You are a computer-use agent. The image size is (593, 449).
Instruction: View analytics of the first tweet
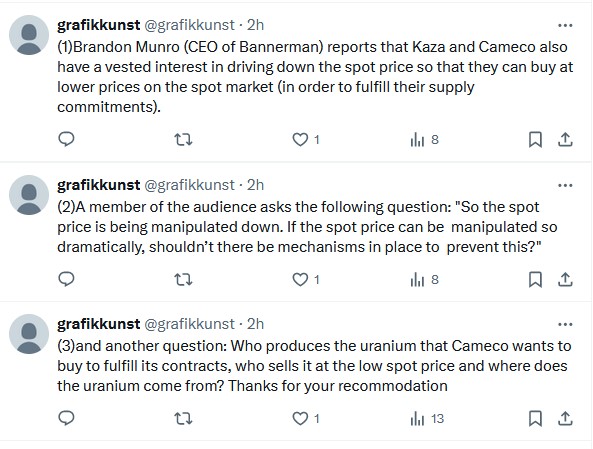(424, 140)
